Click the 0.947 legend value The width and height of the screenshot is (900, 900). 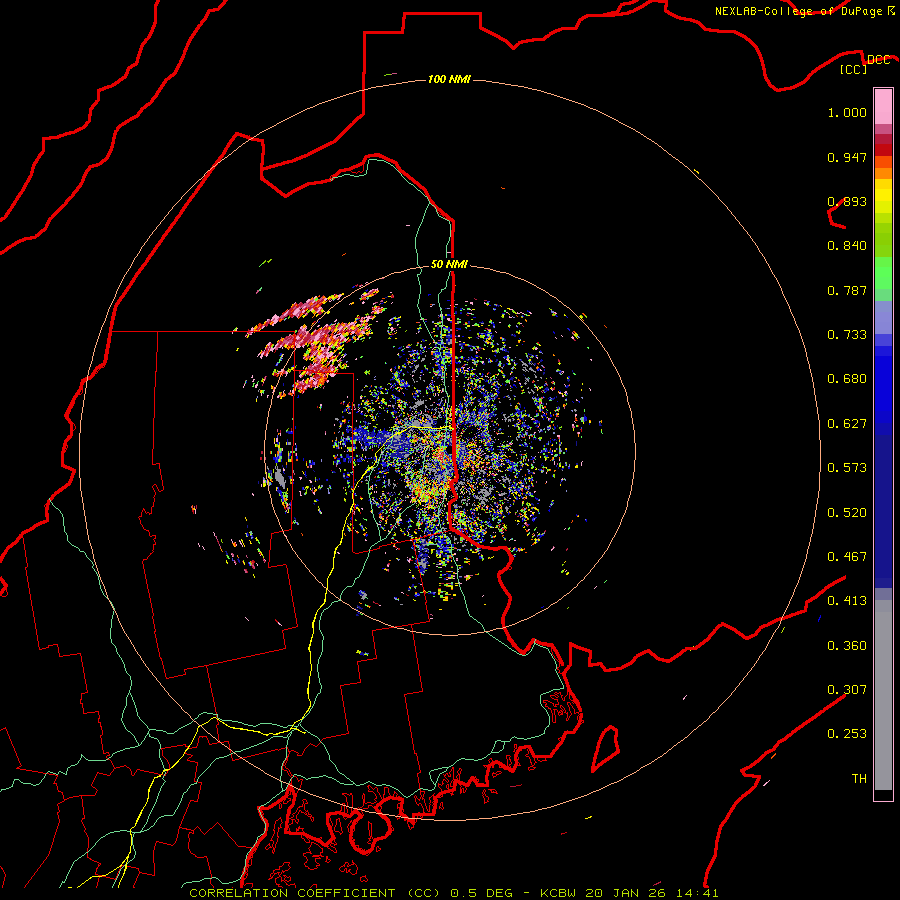tap(847, 157)
